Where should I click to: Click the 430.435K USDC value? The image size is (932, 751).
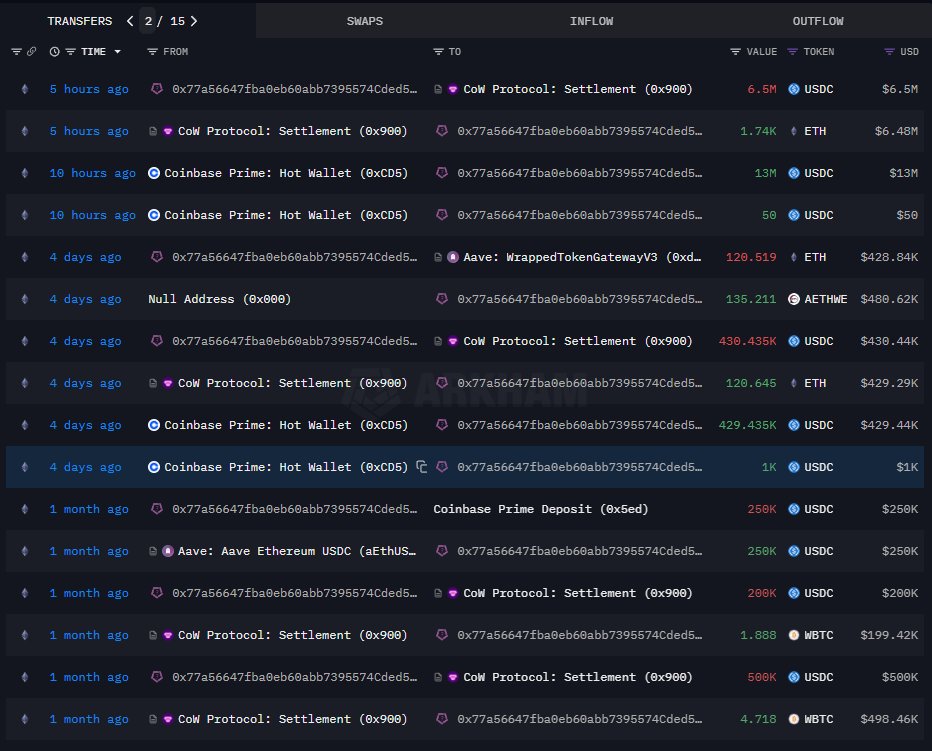[747, 341]
